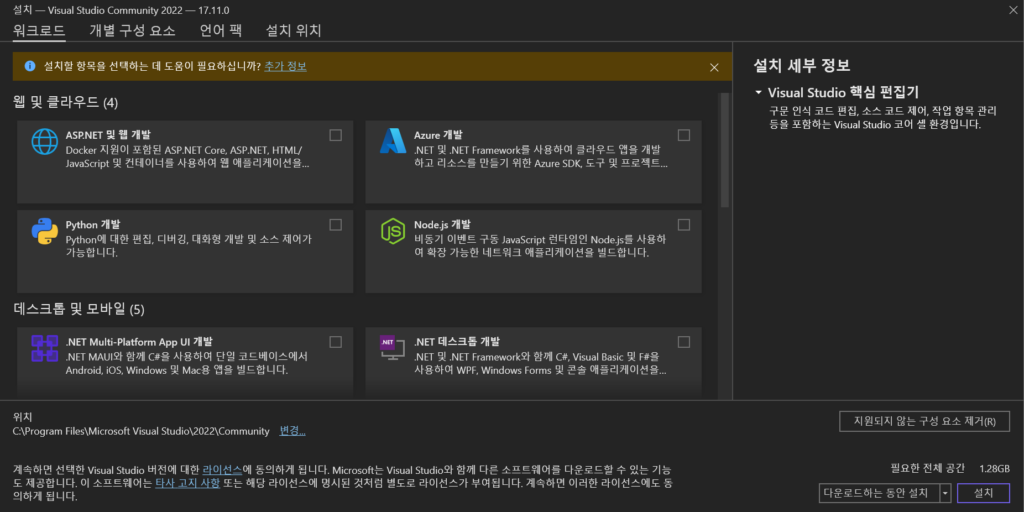Open the 추가 정보 link
Screen dimensions: 1024x512
[285, 66]
